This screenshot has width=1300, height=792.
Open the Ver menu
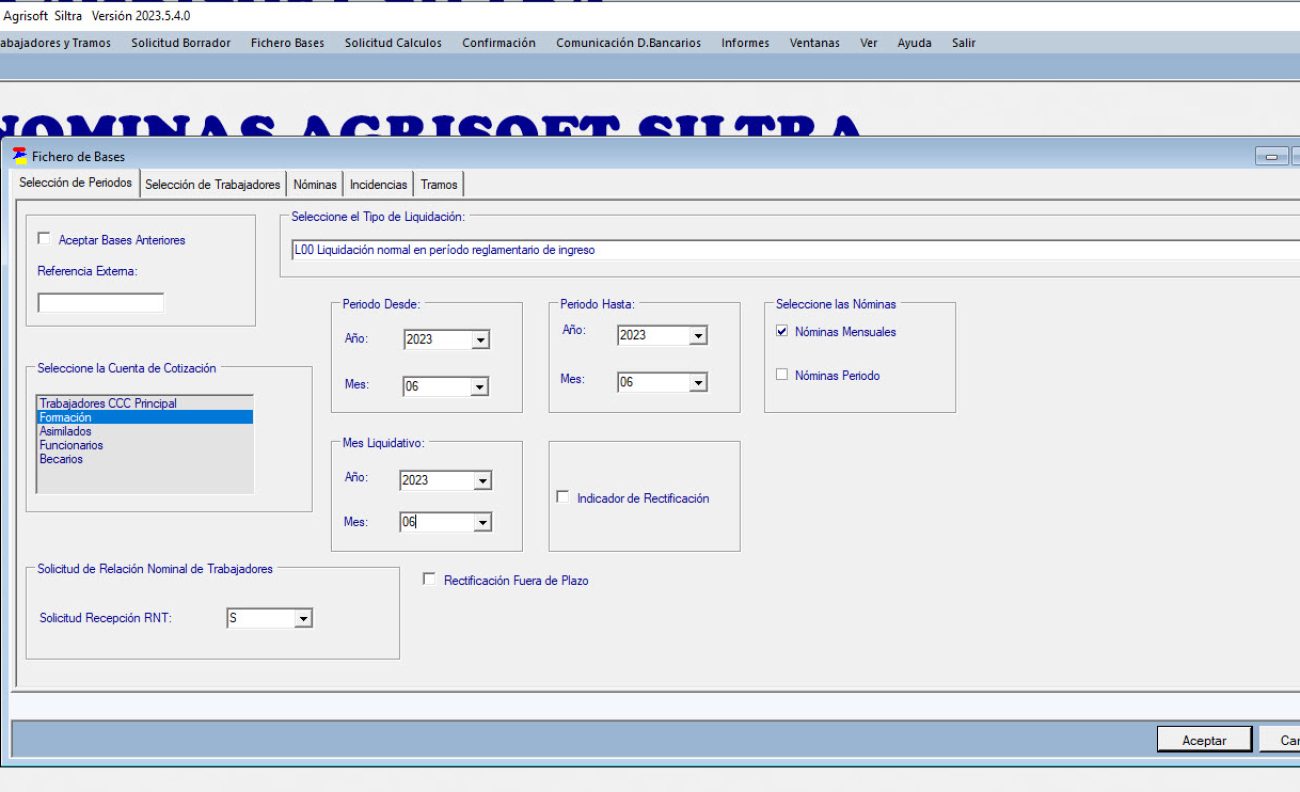pyautogui.click(x=869, y=43)
